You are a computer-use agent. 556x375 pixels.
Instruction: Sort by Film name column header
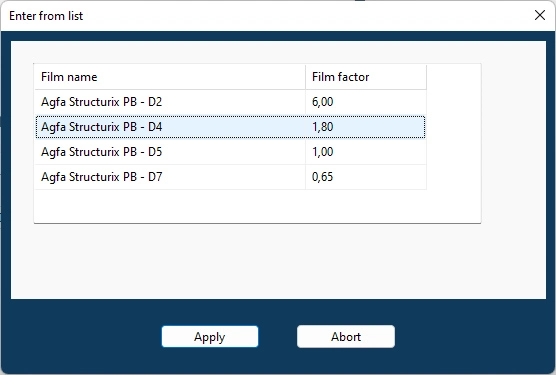(x=170, y=77)
